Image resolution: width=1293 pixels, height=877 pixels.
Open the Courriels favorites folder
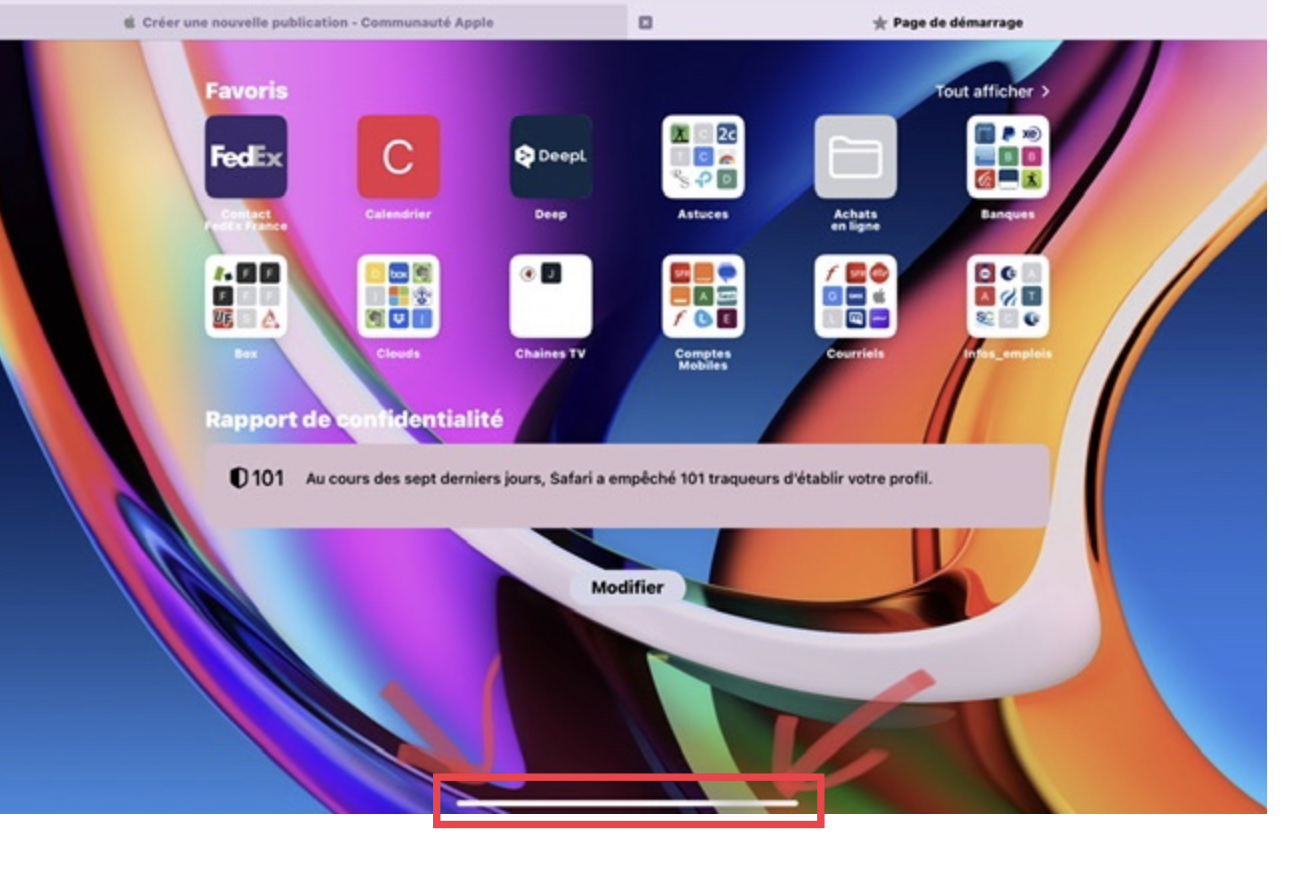pos(855,296)
